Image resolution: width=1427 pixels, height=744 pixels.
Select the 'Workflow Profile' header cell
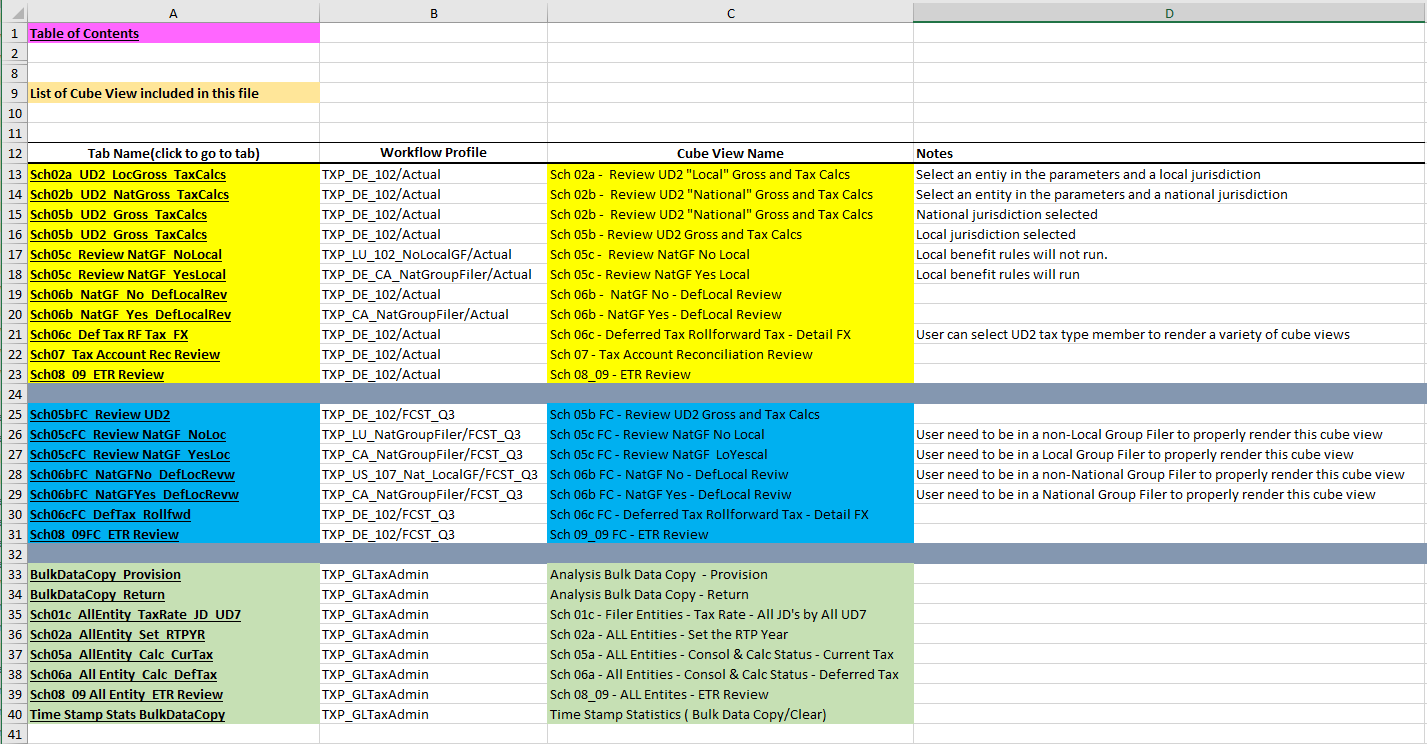433,153
